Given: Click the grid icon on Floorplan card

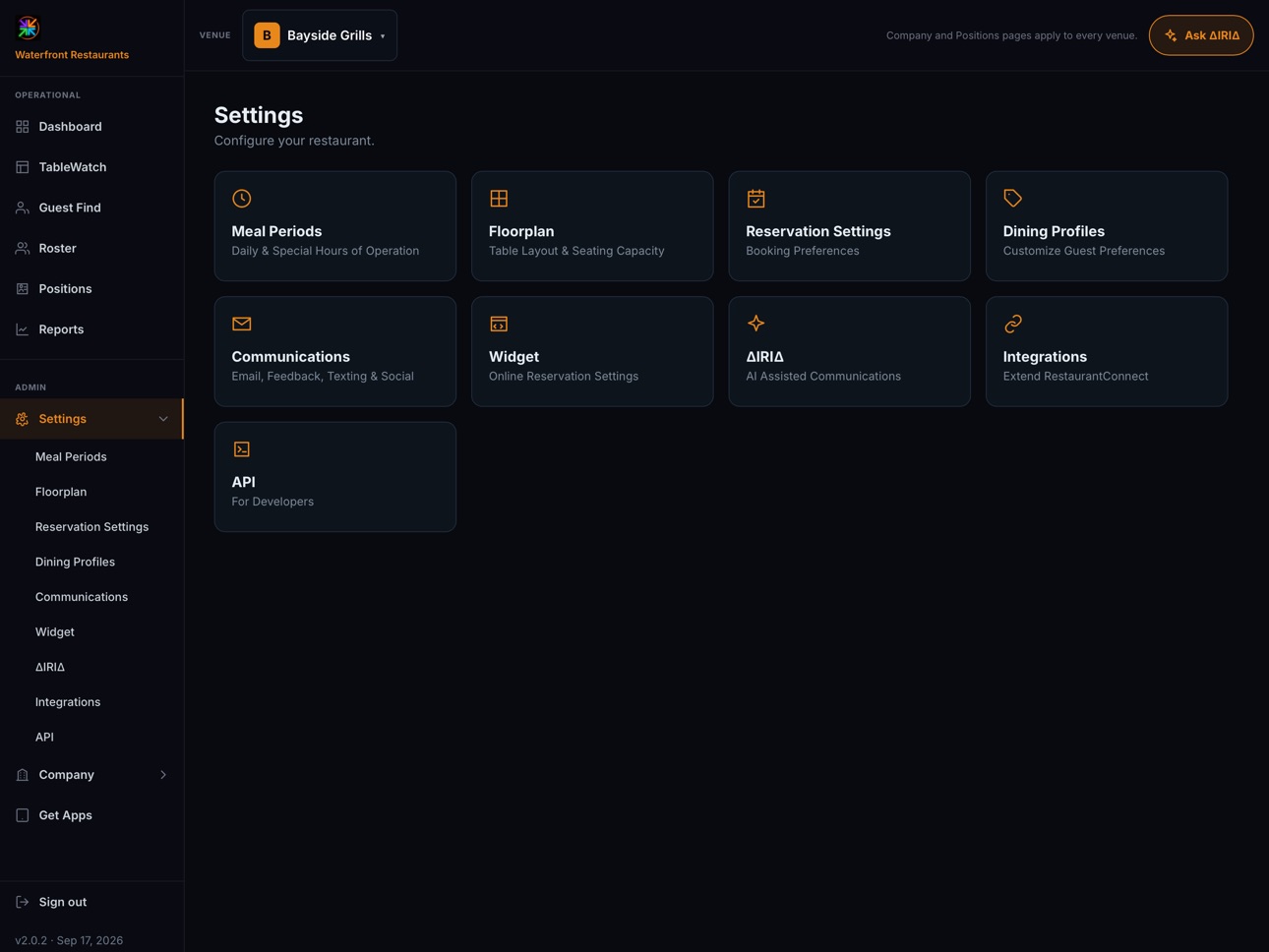Looking at the screenshot, I should pos(499,199).
